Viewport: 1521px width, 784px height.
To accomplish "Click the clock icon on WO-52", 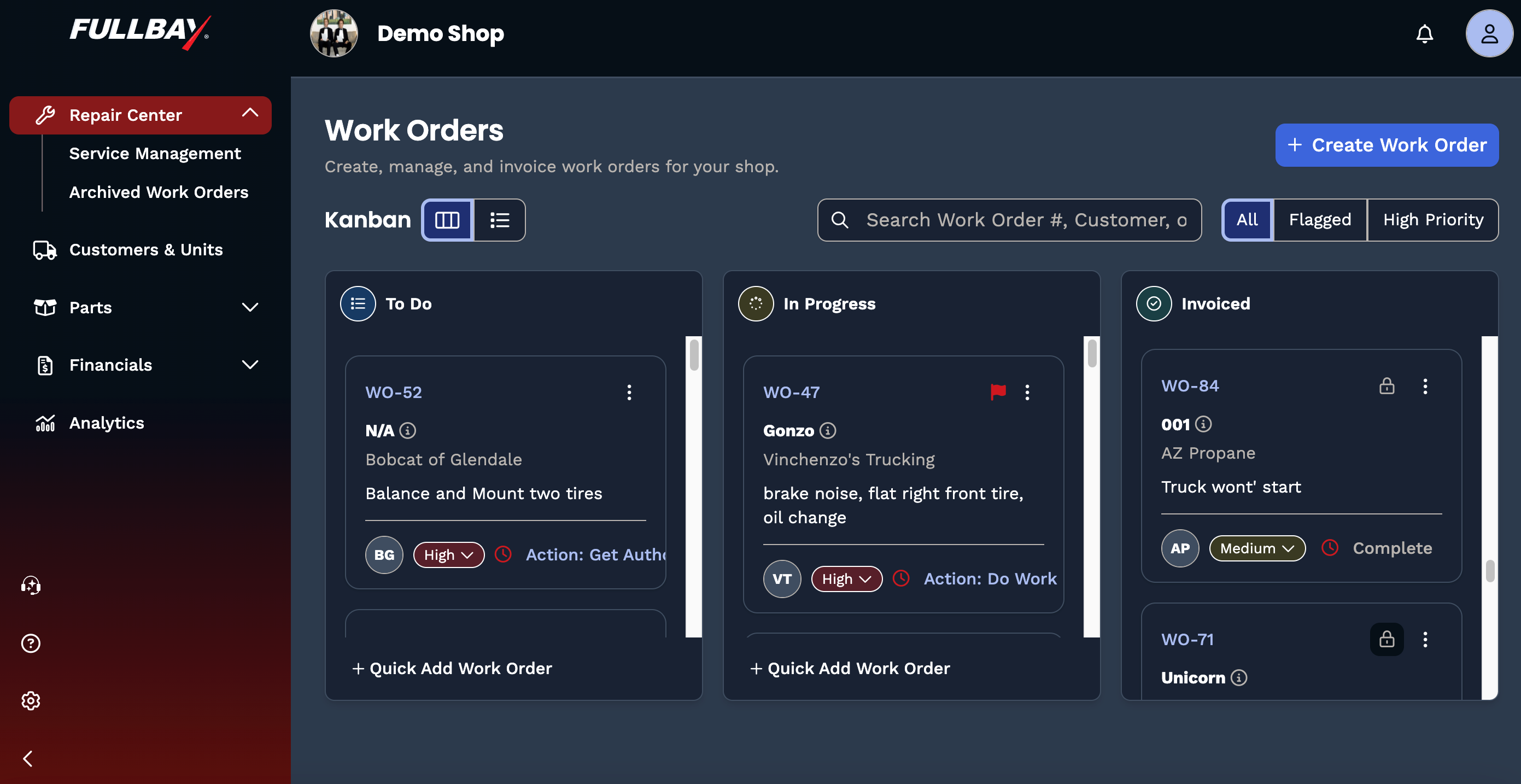I will [503, 554].
